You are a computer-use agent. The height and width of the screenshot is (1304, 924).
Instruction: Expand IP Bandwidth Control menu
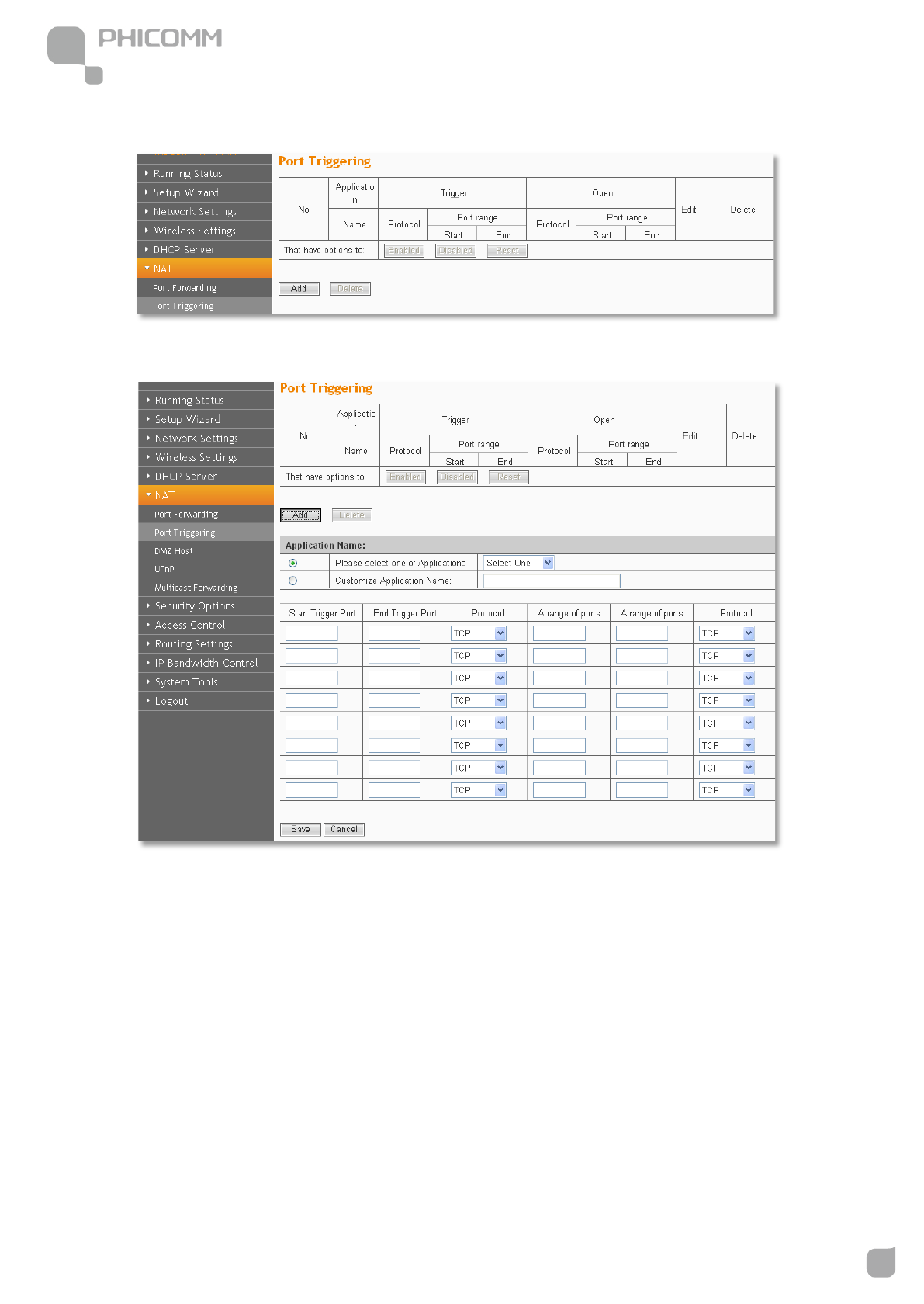click(206, 663)
